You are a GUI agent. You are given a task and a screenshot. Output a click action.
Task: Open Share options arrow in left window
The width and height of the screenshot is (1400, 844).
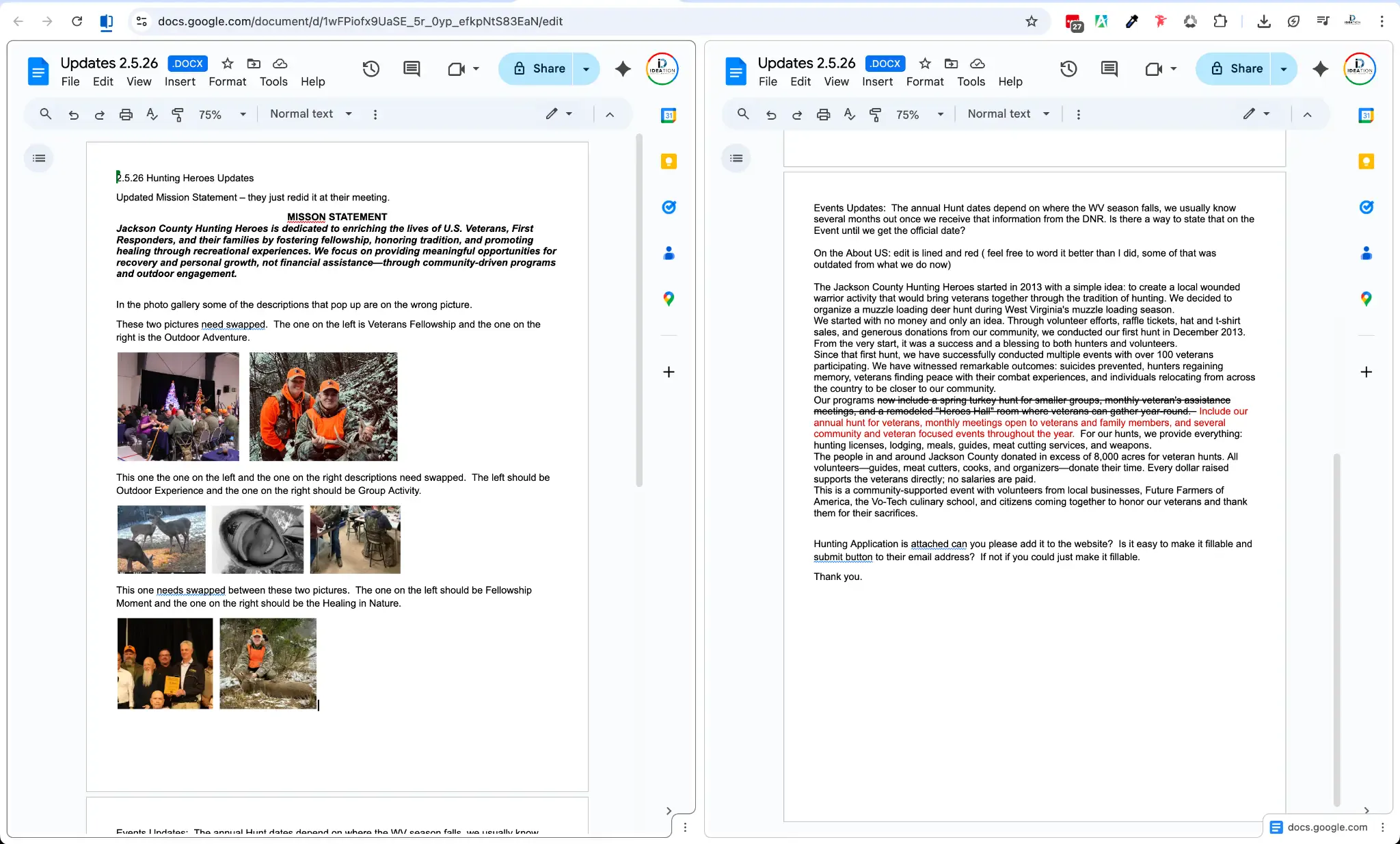coord(586,68)
